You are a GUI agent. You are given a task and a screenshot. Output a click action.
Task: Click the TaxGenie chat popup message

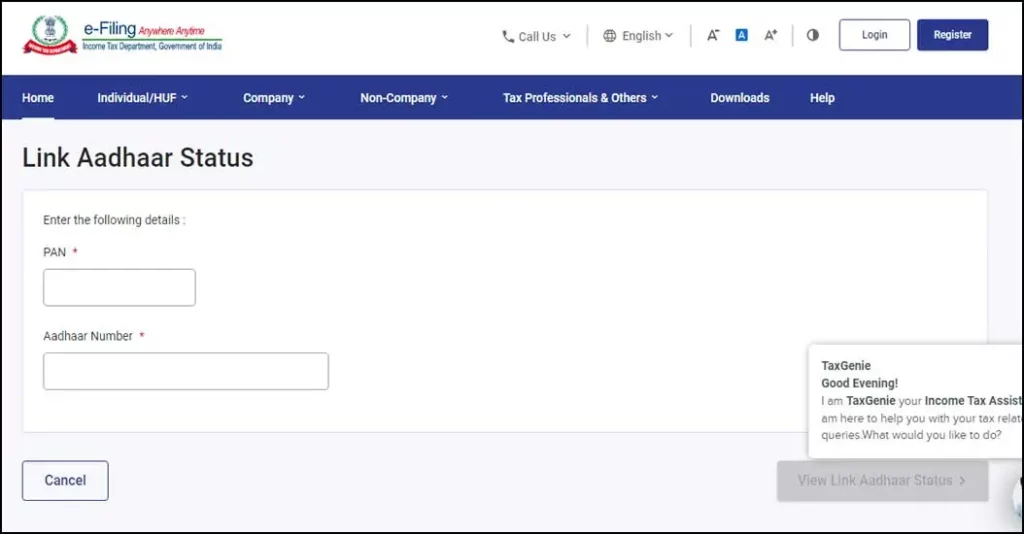pos(916,401)
